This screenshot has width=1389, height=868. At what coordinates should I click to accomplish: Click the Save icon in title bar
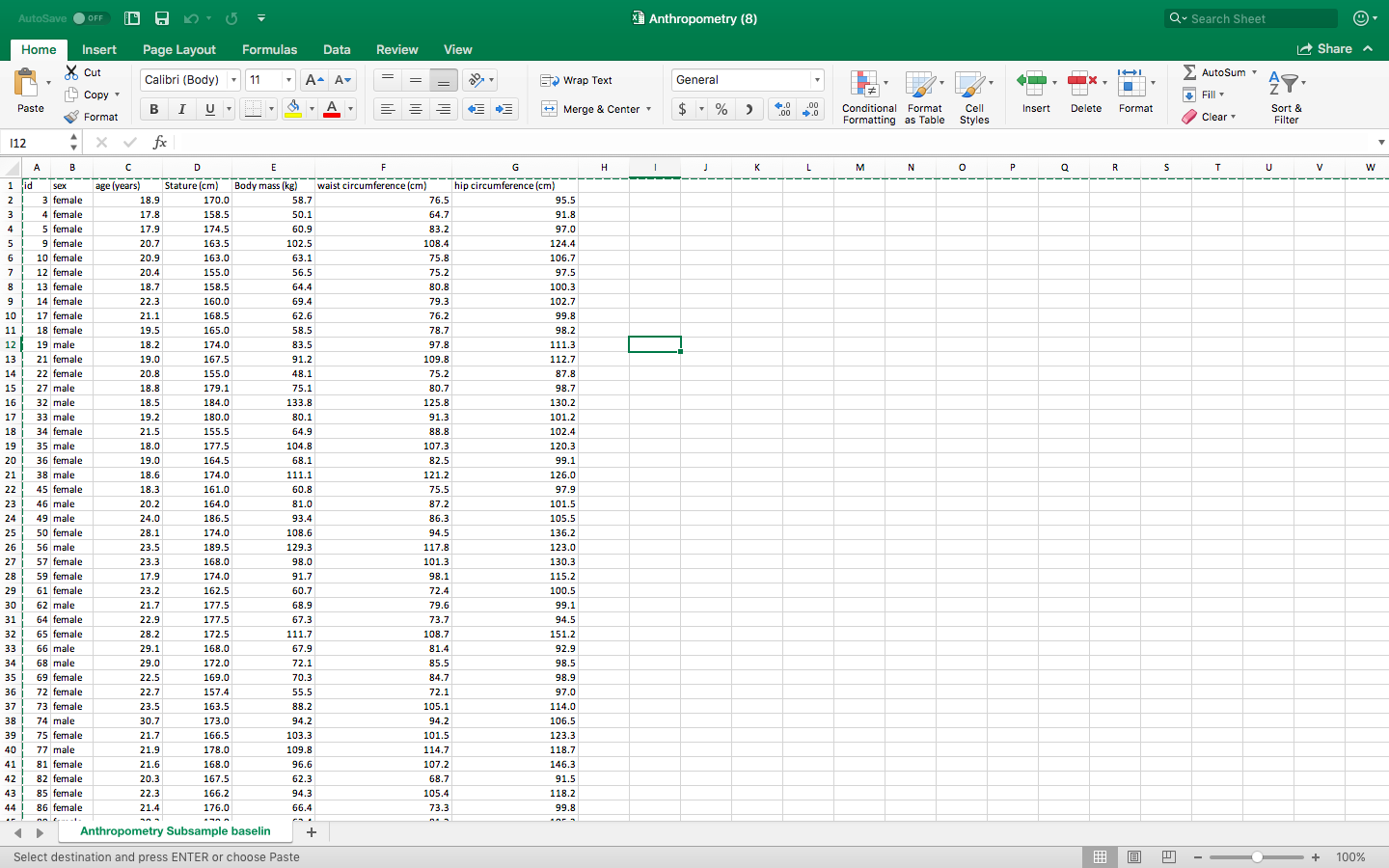pyautogui.click(x=162, y=18)
